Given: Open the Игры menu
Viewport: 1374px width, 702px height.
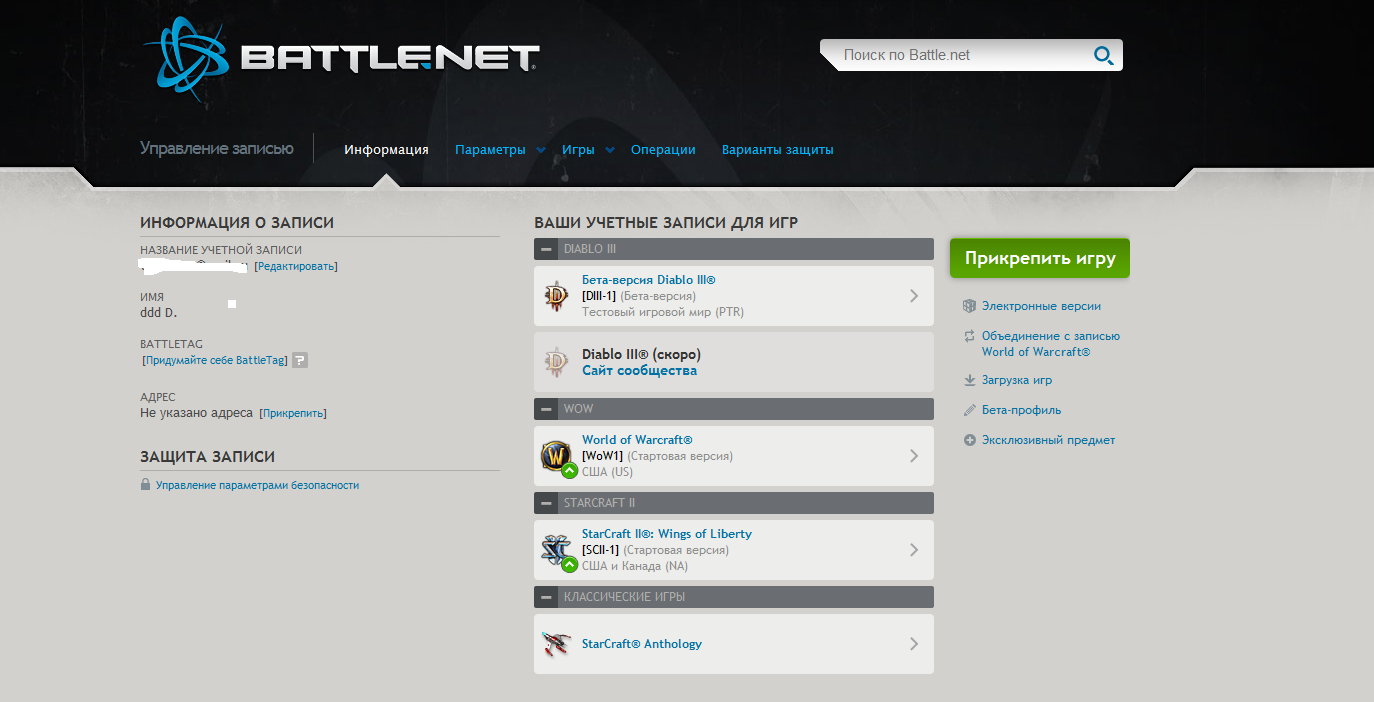Looking at the screenshot, I should (x=578, y=150).
